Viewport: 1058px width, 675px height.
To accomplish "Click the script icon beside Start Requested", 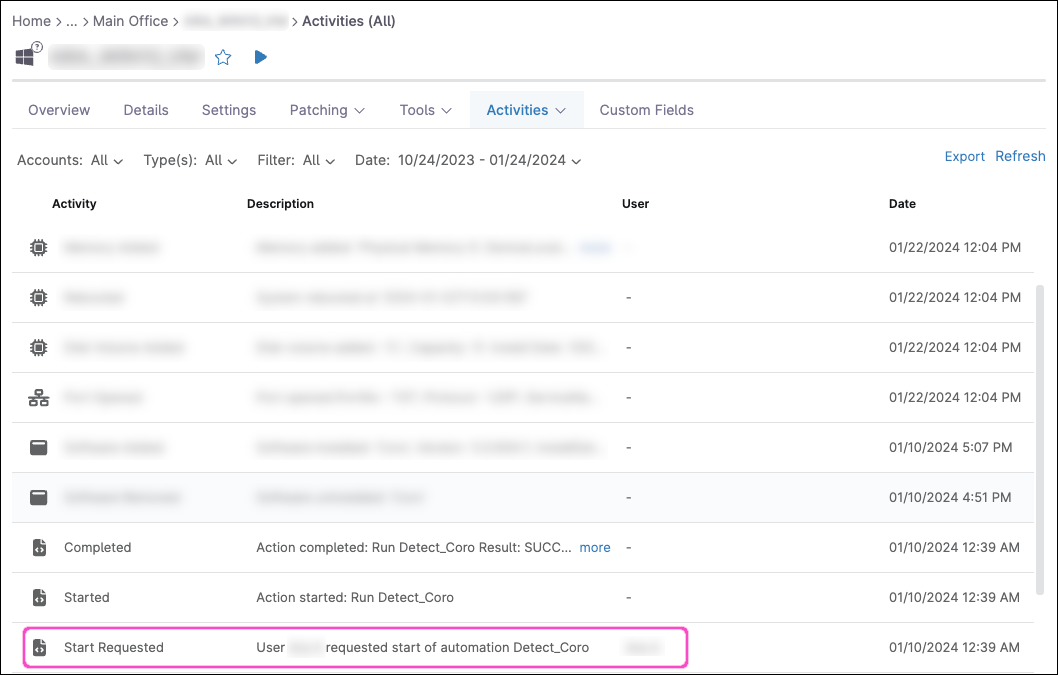I will coord(39,648).
